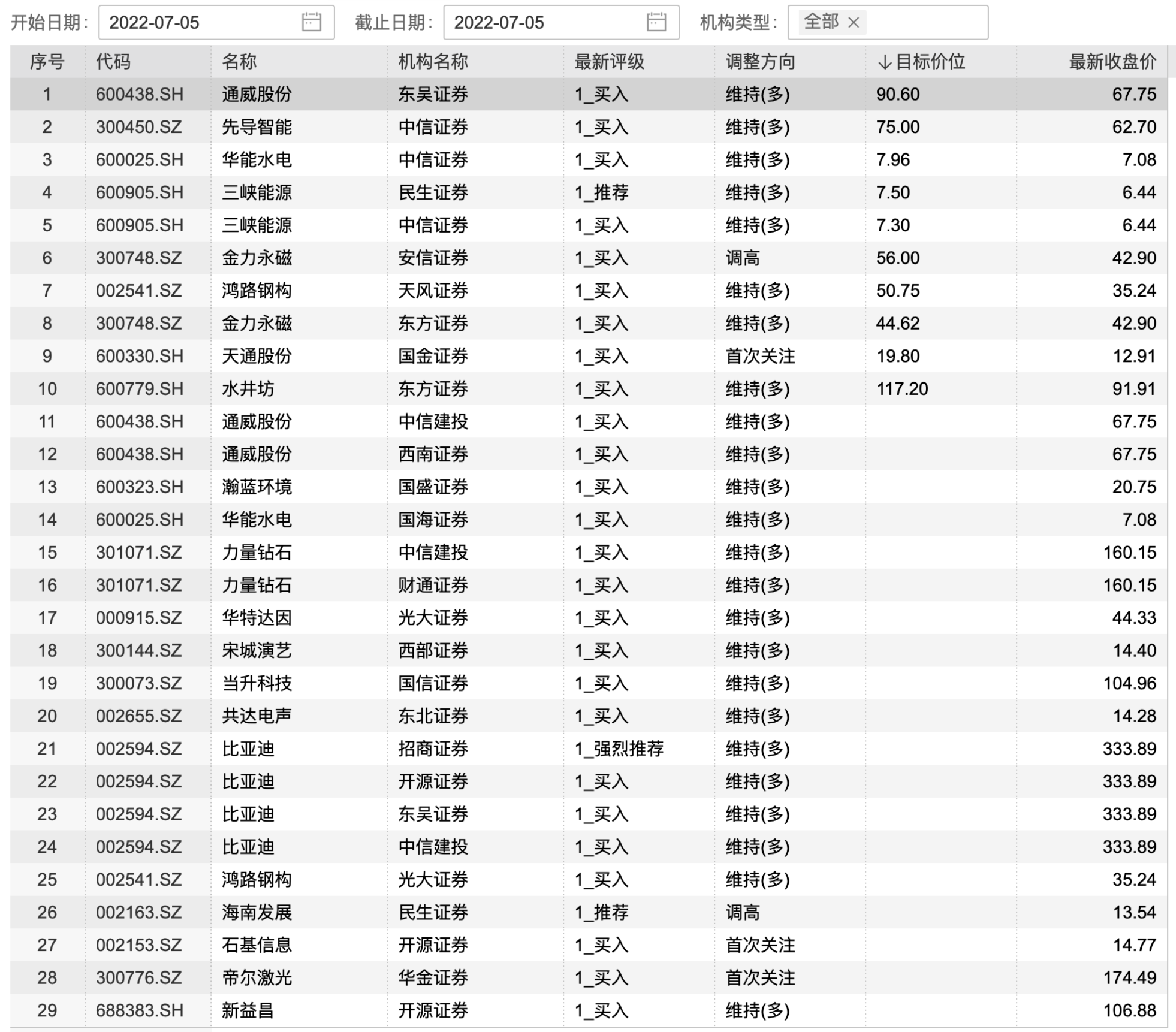Open the 机构类型 selection box
1176x1032 pixels.
[888, 22]
